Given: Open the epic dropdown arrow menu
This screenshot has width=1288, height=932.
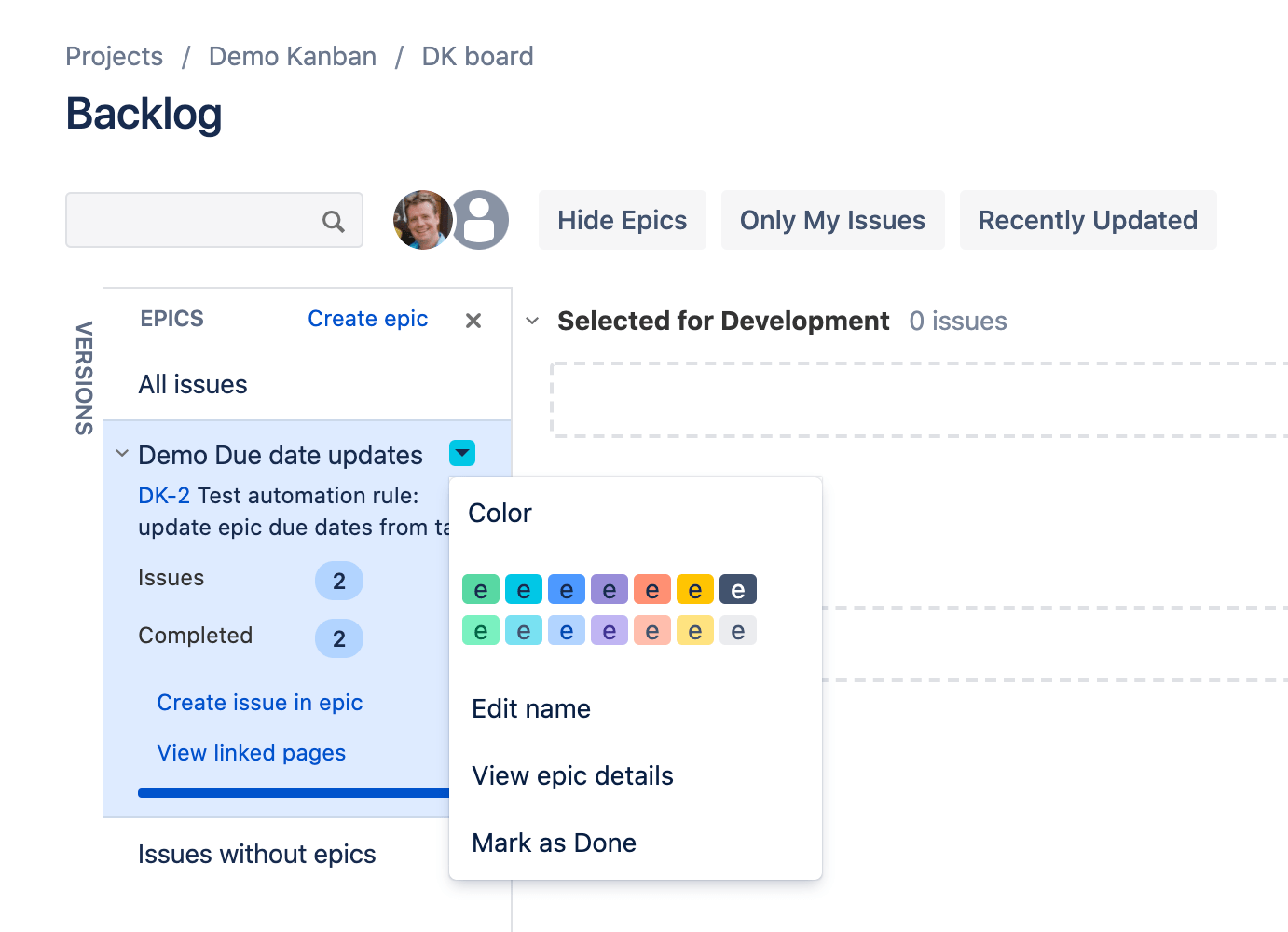Looking at the screenshot, I should [x=462, y=453].
